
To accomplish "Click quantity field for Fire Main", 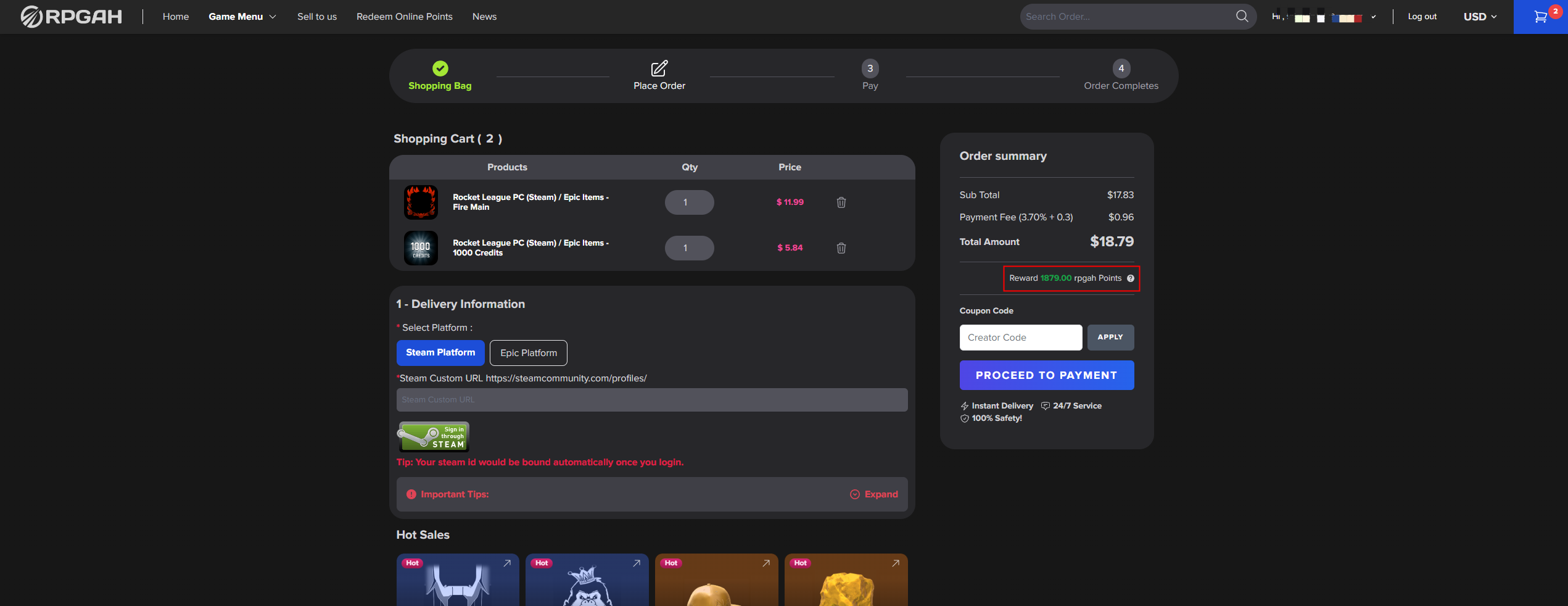I will coord(689,202).
